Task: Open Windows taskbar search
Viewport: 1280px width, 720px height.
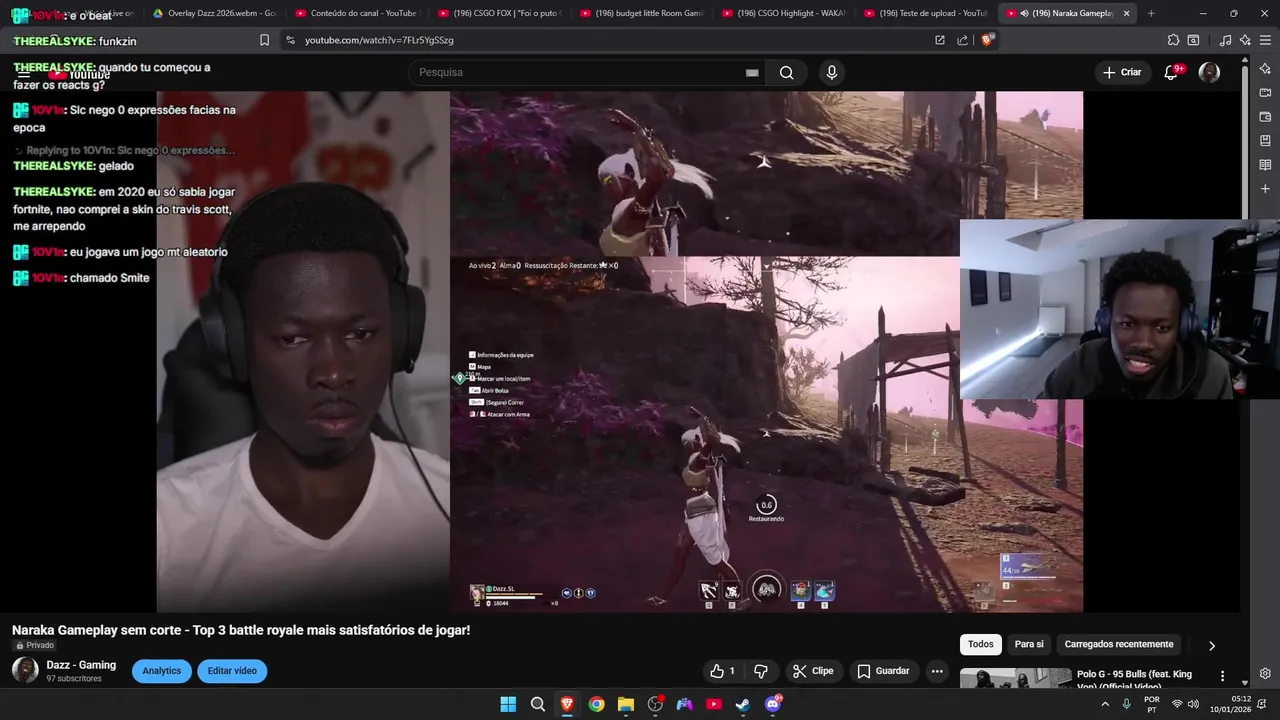Action: (537, 704)
